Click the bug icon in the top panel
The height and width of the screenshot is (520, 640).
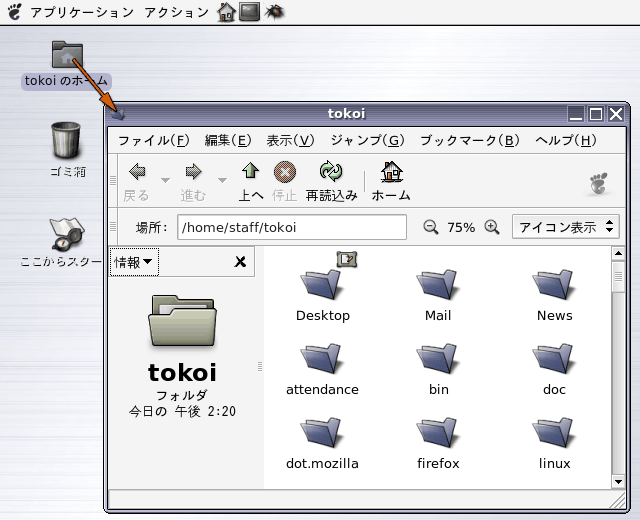pos(274,11)
